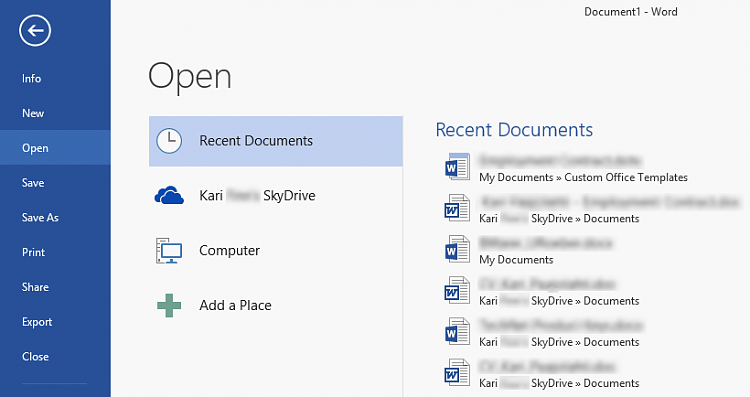The image size is (750, 397).
Task: Click the SkyDrive cloud icon
Action: tap(169, 196)
